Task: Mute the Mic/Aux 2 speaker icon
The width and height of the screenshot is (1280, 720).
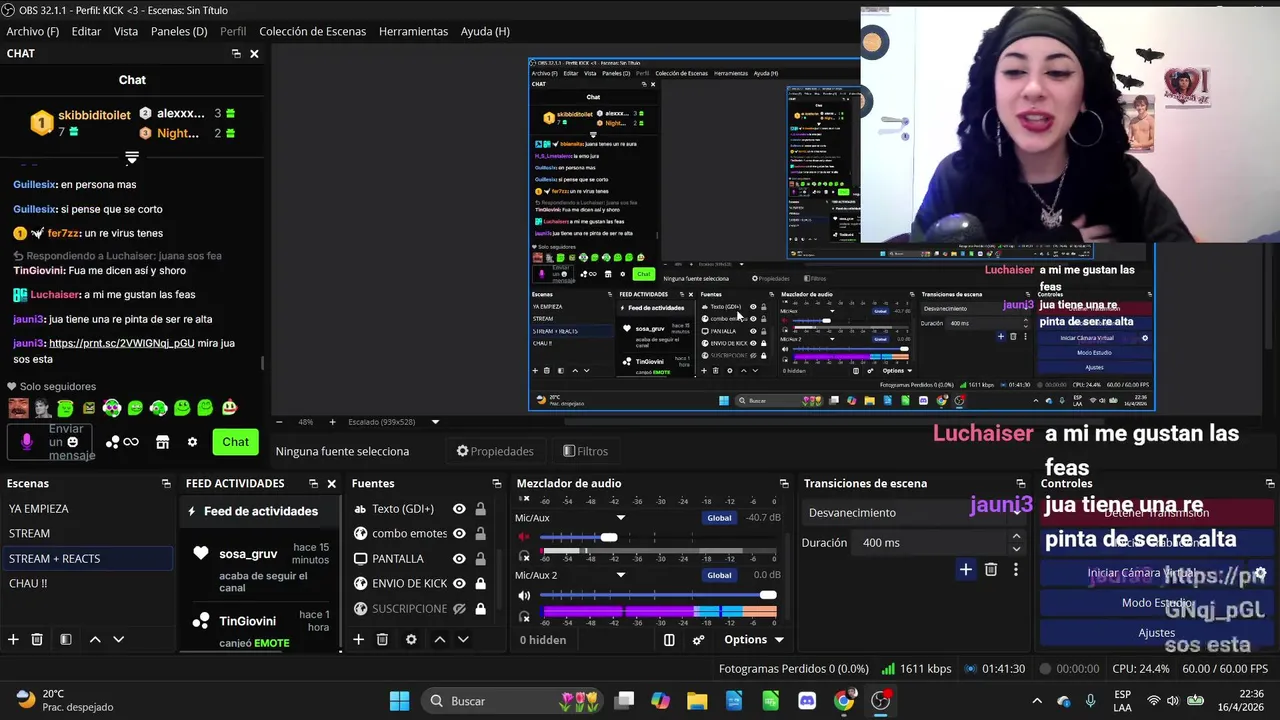Action: [524, 595]
